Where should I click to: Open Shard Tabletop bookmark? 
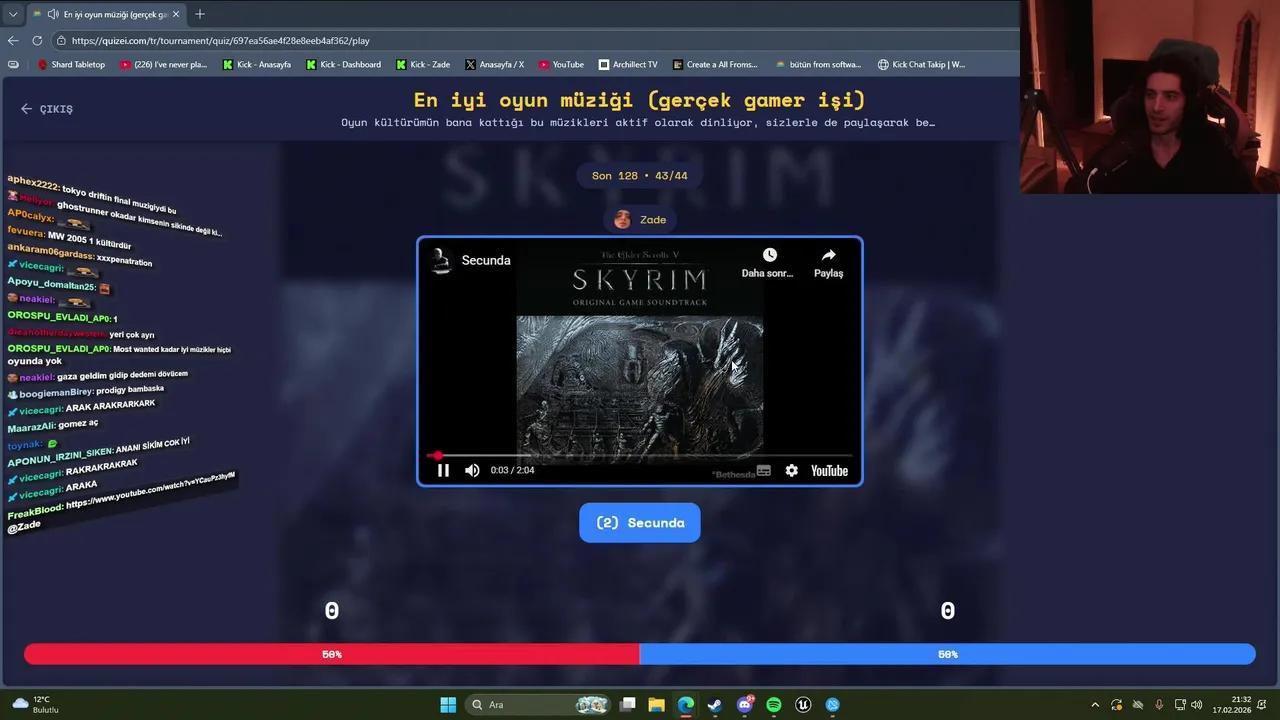point(70,65)
